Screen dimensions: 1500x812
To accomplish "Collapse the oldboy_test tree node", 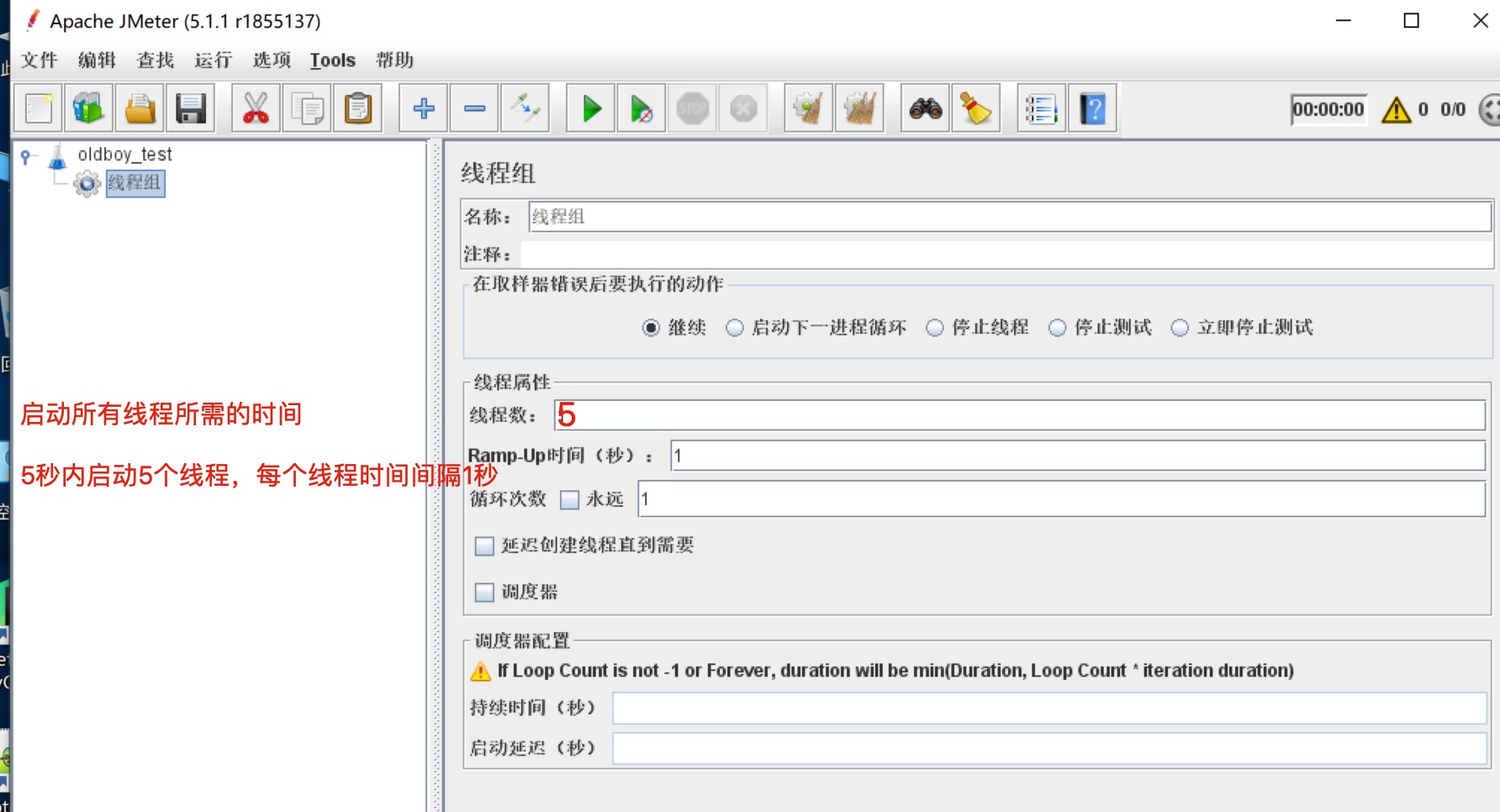I will click(26, 156).
